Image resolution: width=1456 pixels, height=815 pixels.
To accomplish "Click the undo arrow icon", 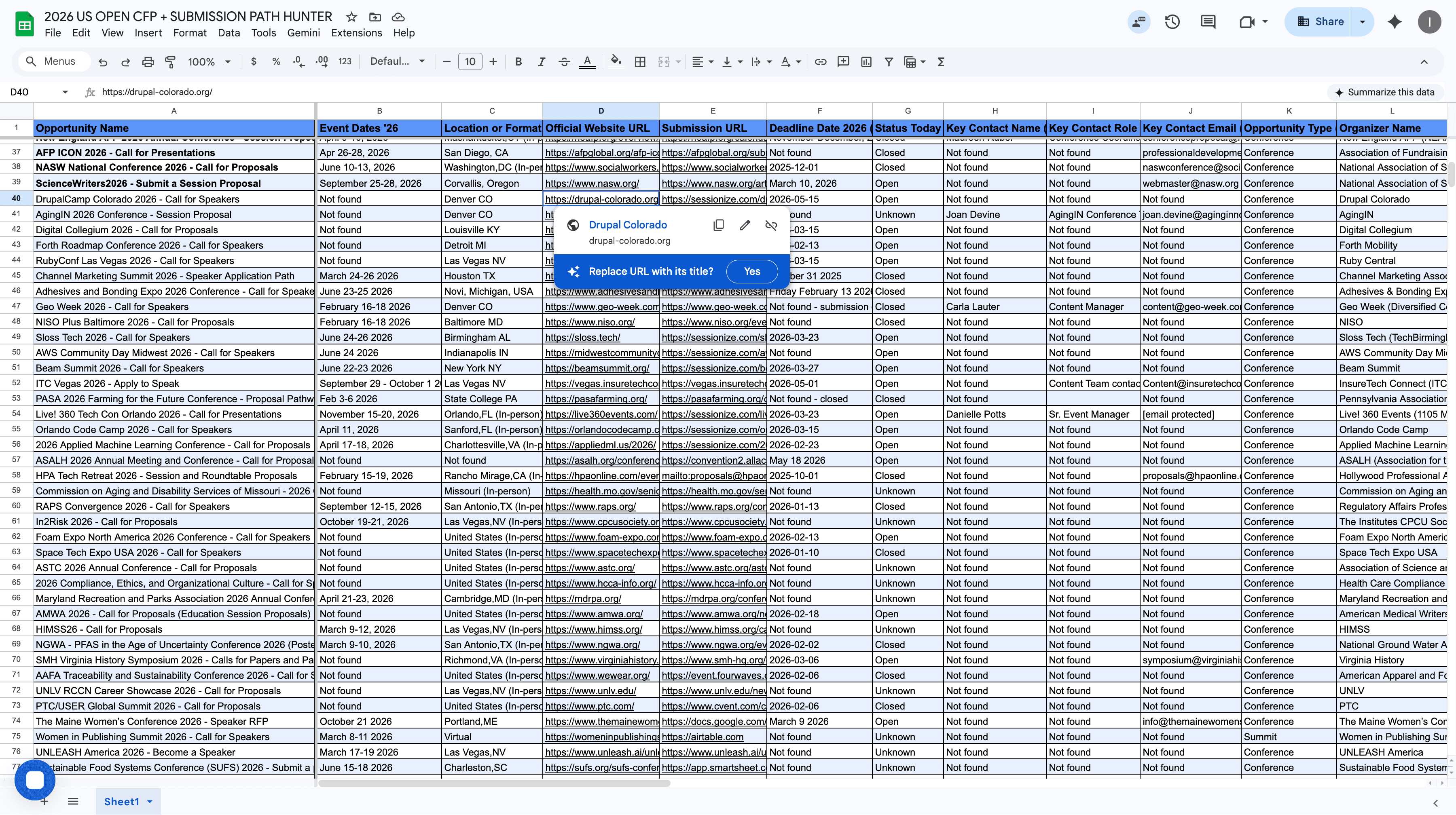I will pos(103,62).
